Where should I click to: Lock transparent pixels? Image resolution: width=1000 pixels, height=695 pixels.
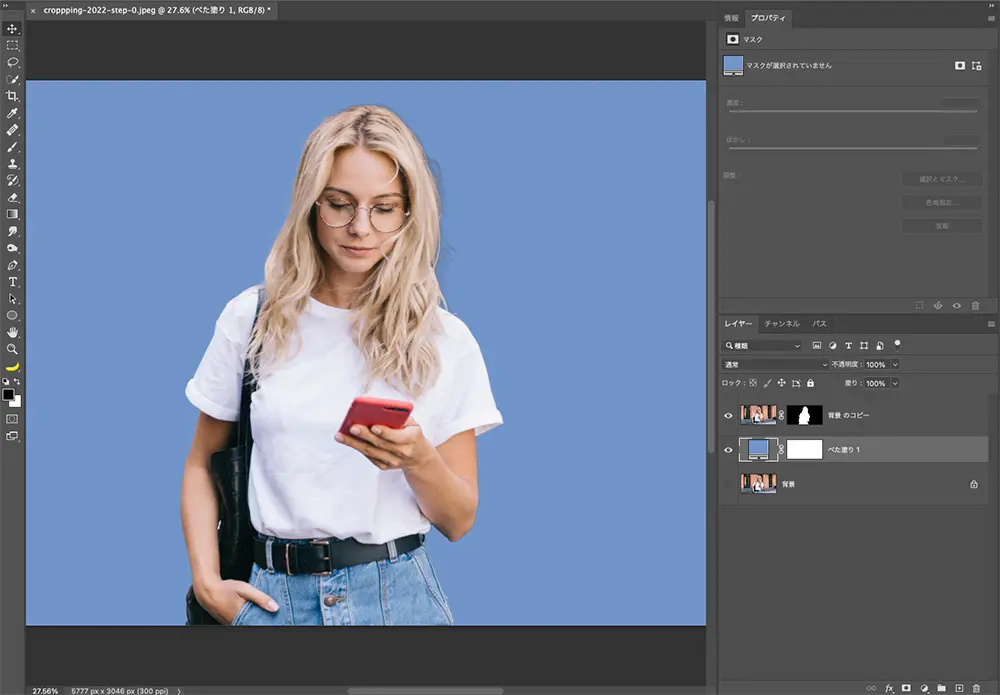coord(753,383)
